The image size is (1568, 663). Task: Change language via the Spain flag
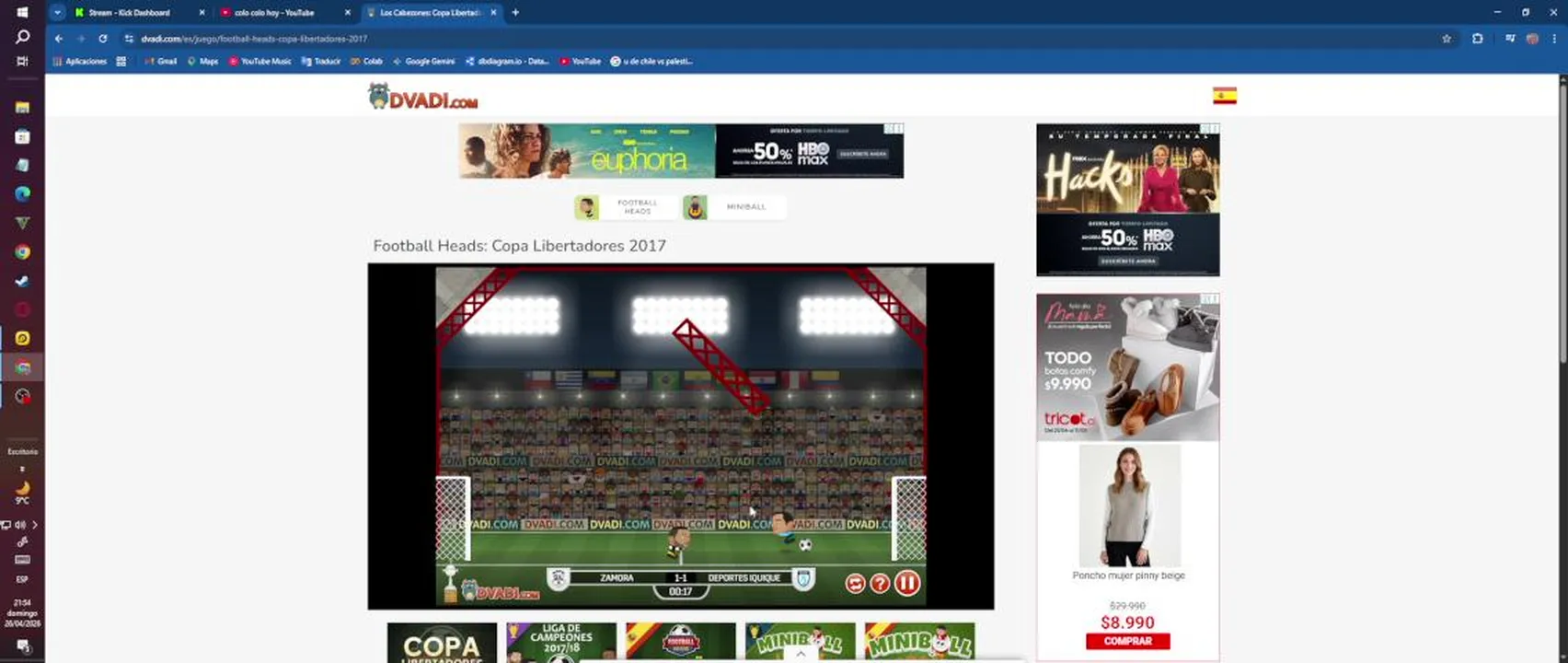tap(1225, 96)
